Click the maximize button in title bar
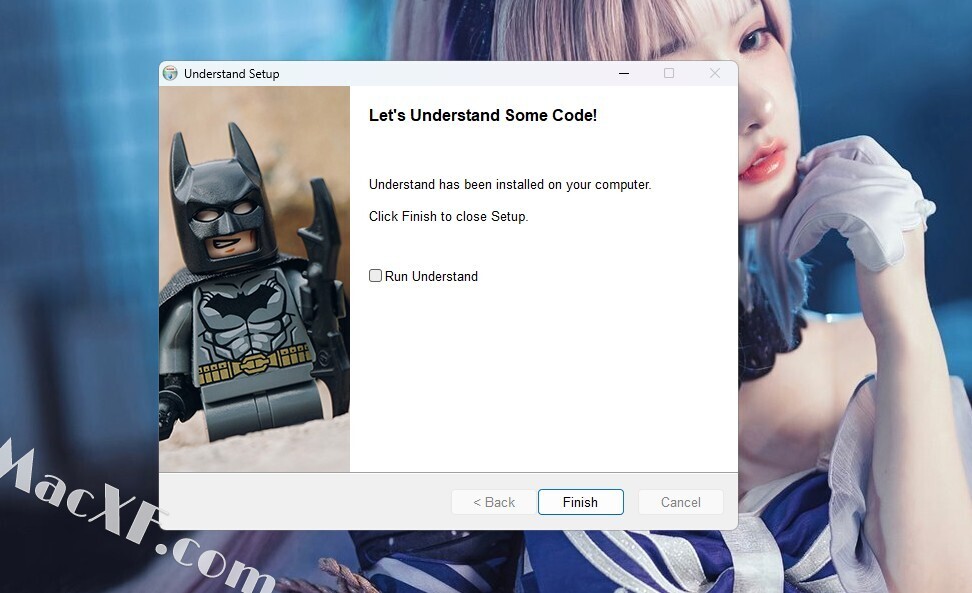972x593 pixels. [x=669, y=73]
